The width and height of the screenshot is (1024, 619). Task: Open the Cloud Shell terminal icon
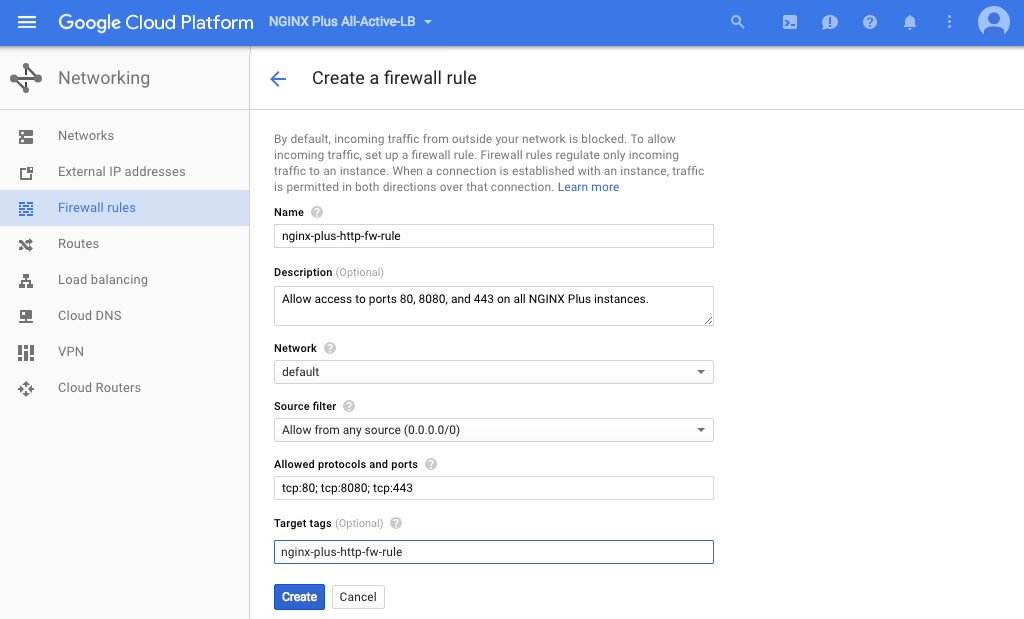point(789,21)
